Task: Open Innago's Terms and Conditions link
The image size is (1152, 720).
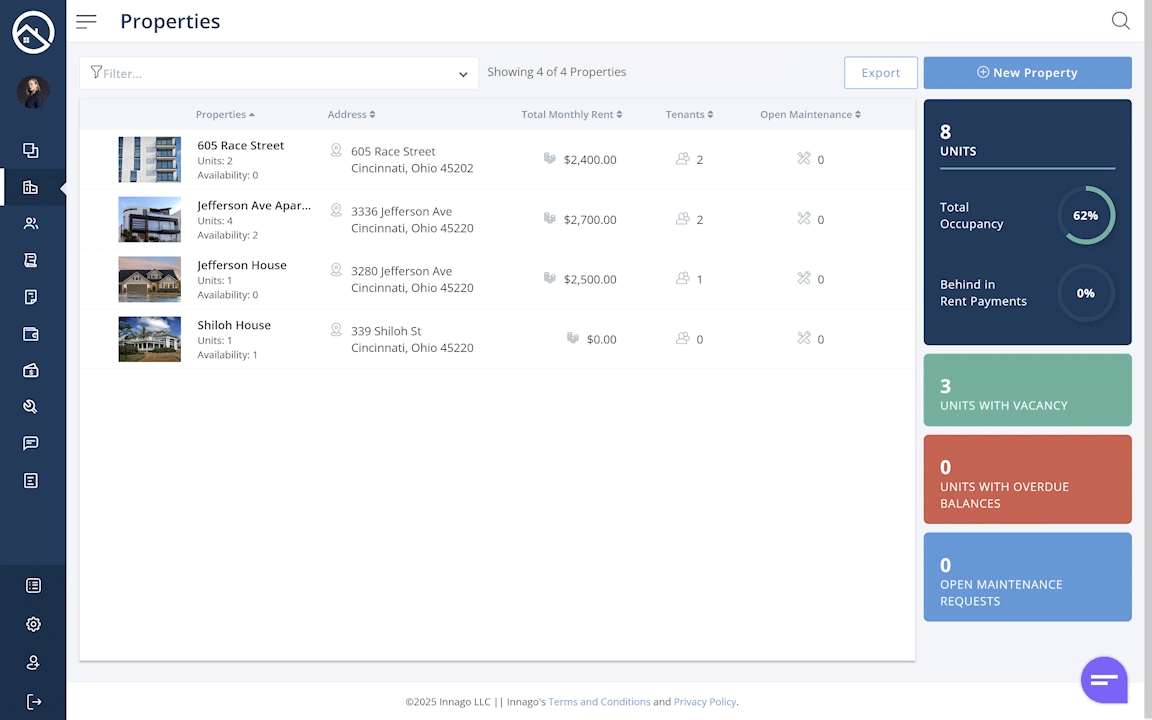Action: point(599,701)
